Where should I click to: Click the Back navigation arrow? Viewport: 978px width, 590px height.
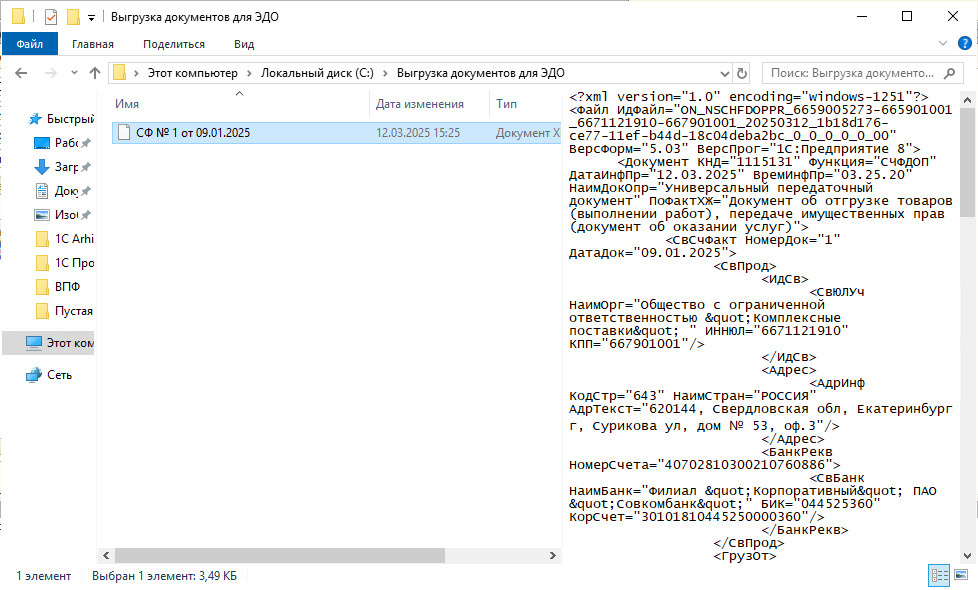tap(21, 73)
